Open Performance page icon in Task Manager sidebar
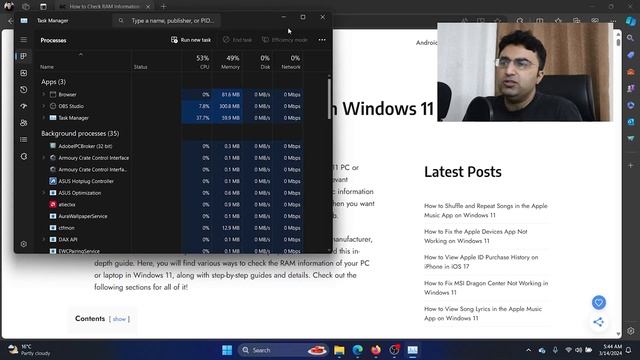The image size is (640, 360). point(24,73)
